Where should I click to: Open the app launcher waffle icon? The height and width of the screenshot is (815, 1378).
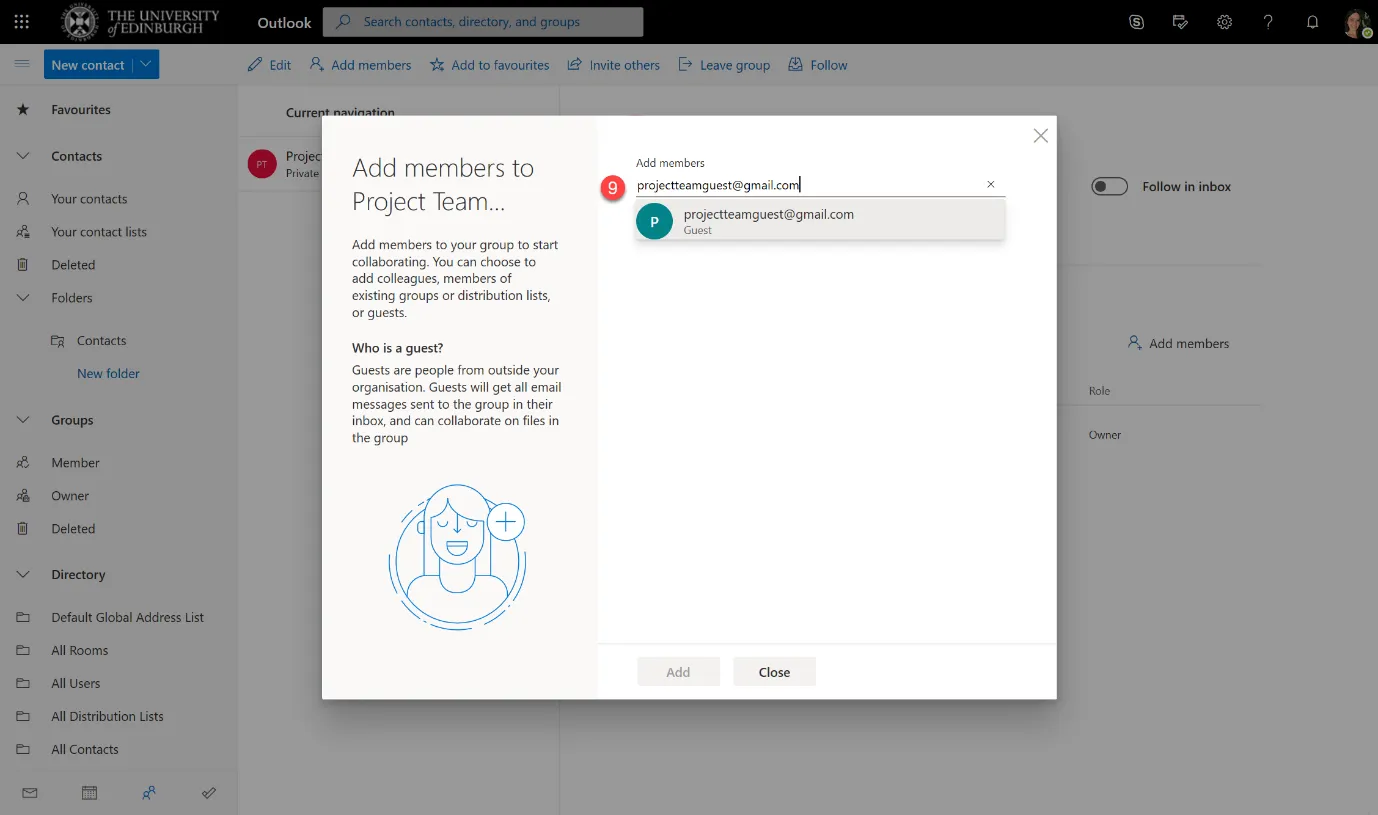21,21
